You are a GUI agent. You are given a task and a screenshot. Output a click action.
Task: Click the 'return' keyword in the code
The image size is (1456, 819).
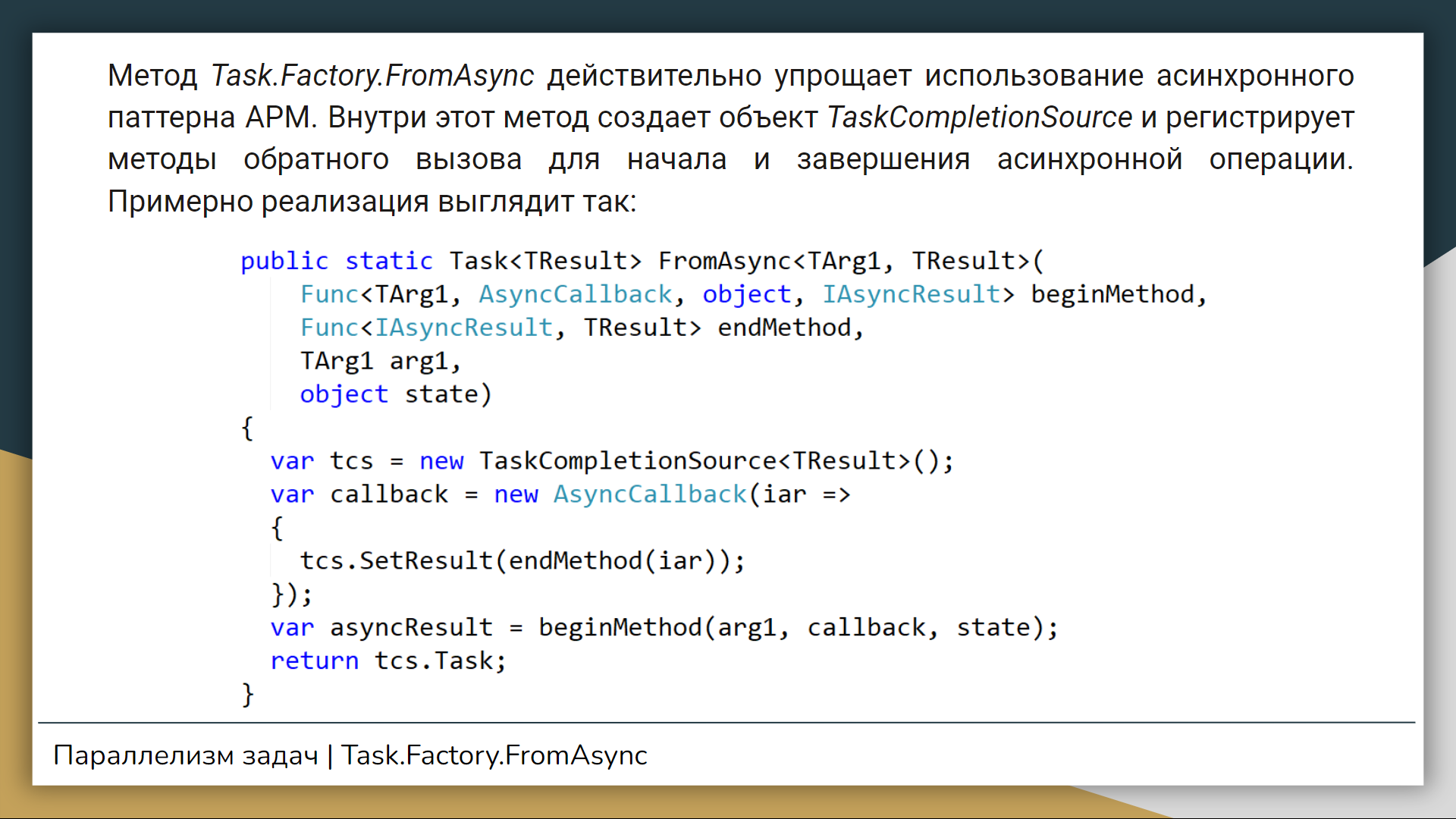[x=314, y=661]
